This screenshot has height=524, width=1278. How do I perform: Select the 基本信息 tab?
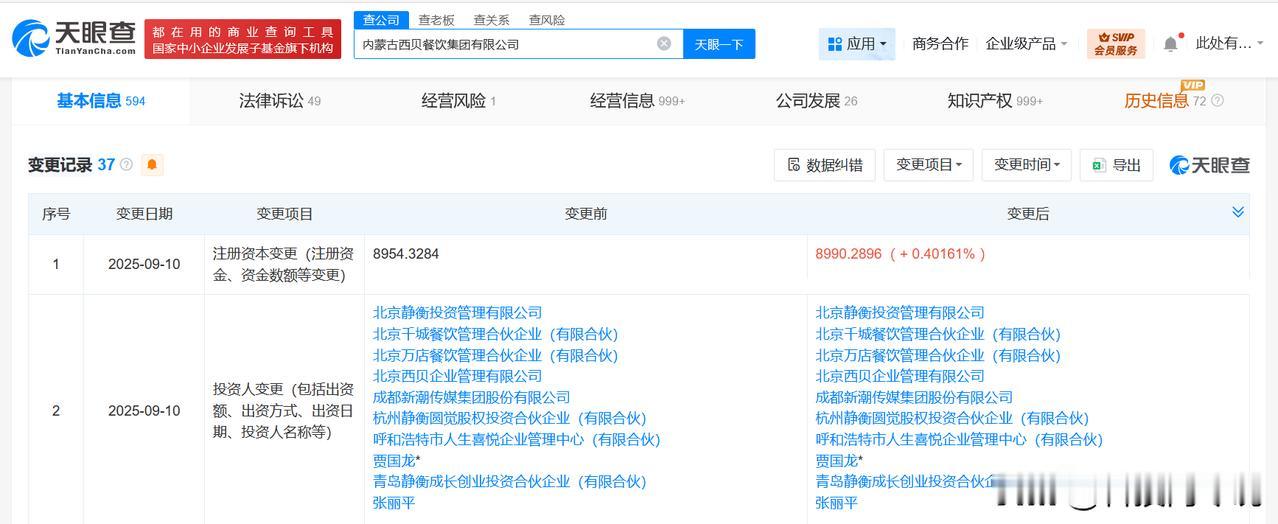tap(100, 101)
